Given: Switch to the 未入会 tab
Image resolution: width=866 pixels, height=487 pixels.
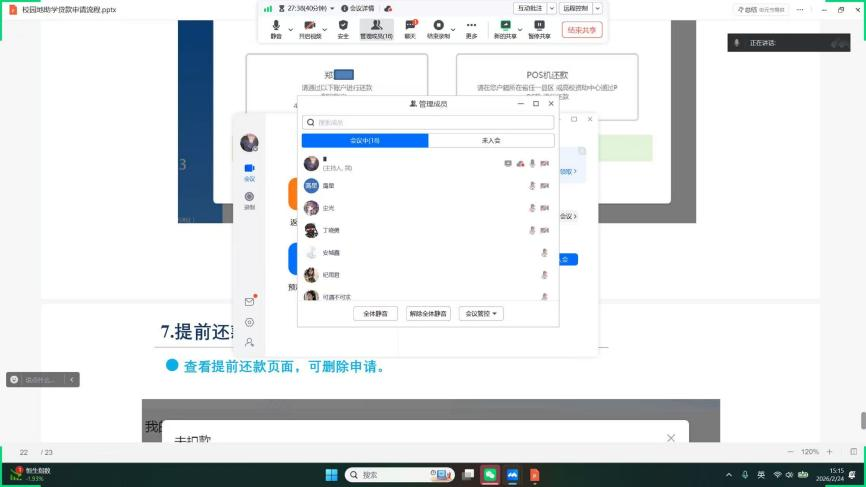Looking at the screenshot, I should click(491, 141).
